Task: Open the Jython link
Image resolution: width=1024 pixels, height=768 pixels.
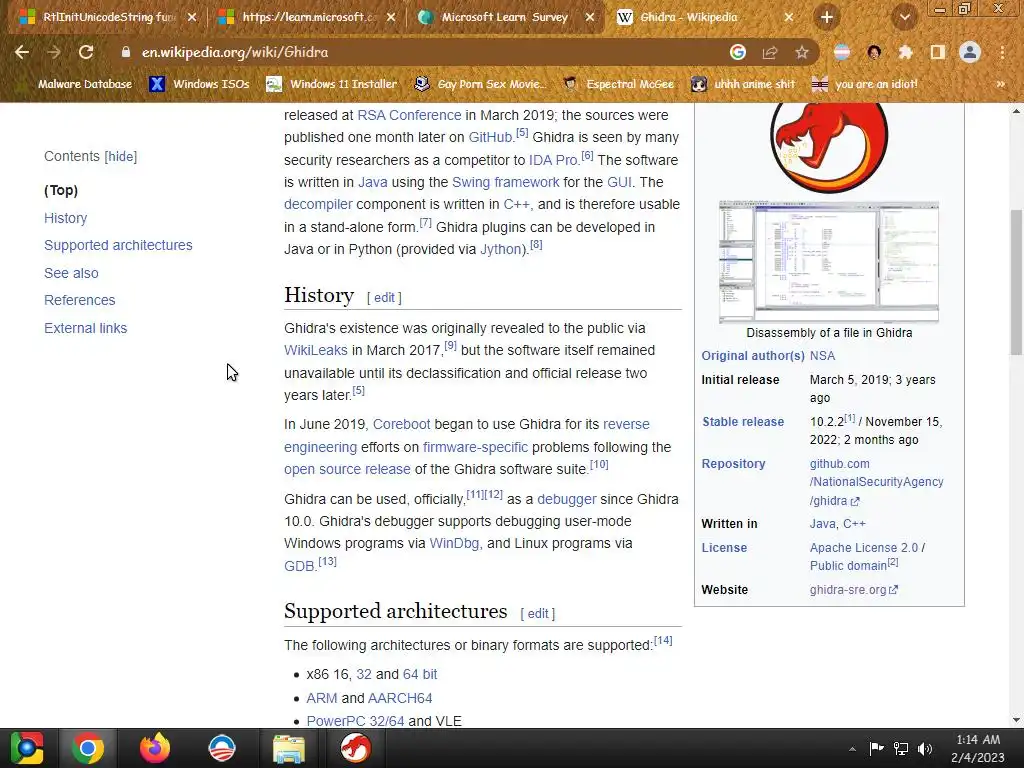Action: coord(502,249)
